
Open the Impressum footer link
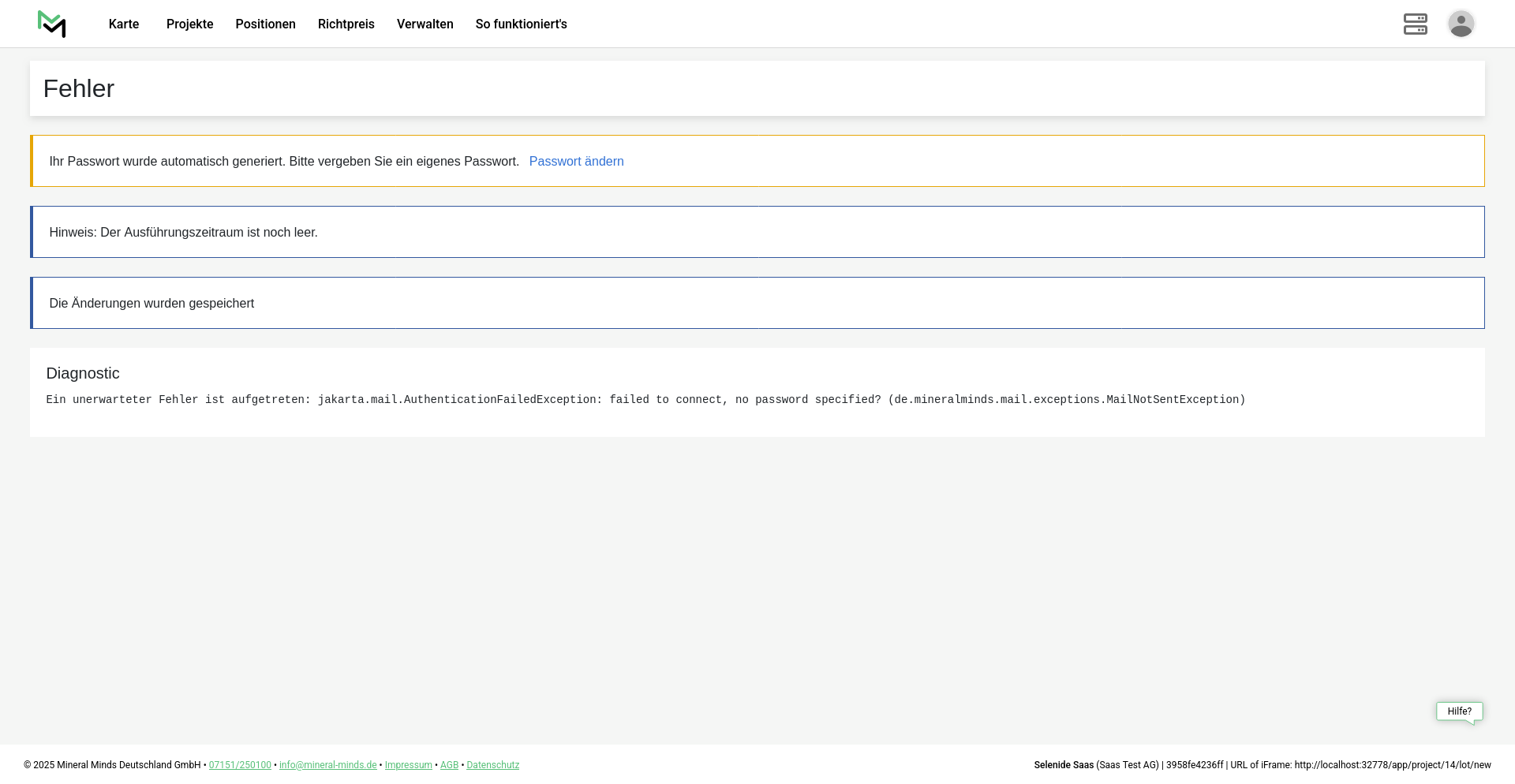[x=408, y=765]
